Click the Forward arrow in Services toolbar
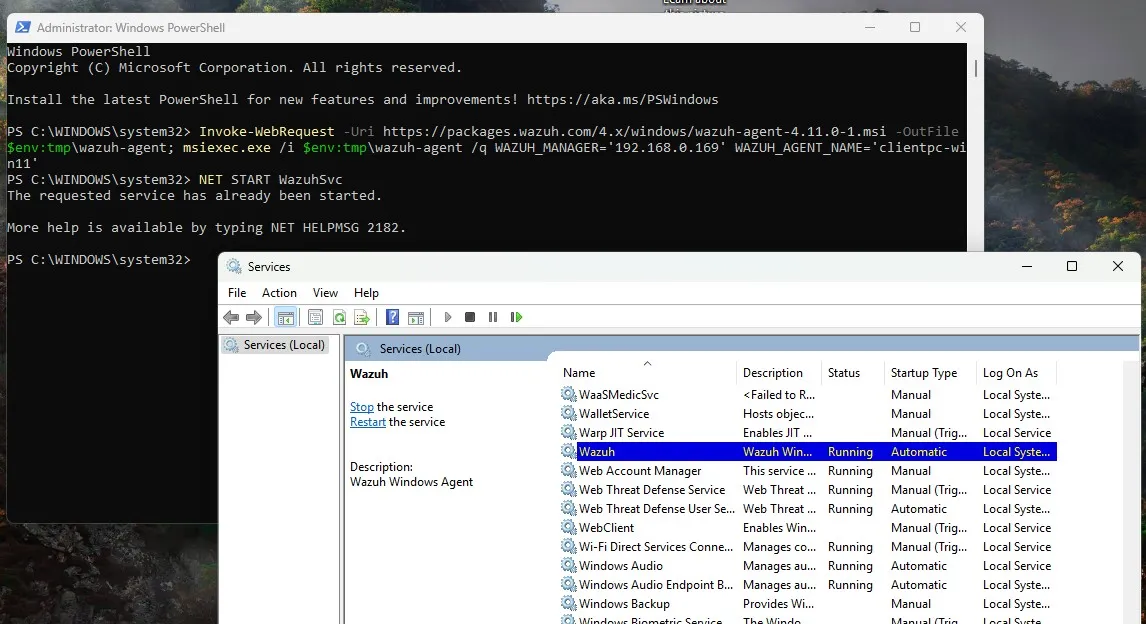The height and width of the screenshot is (624, 1146). click(x=254, y=317)
